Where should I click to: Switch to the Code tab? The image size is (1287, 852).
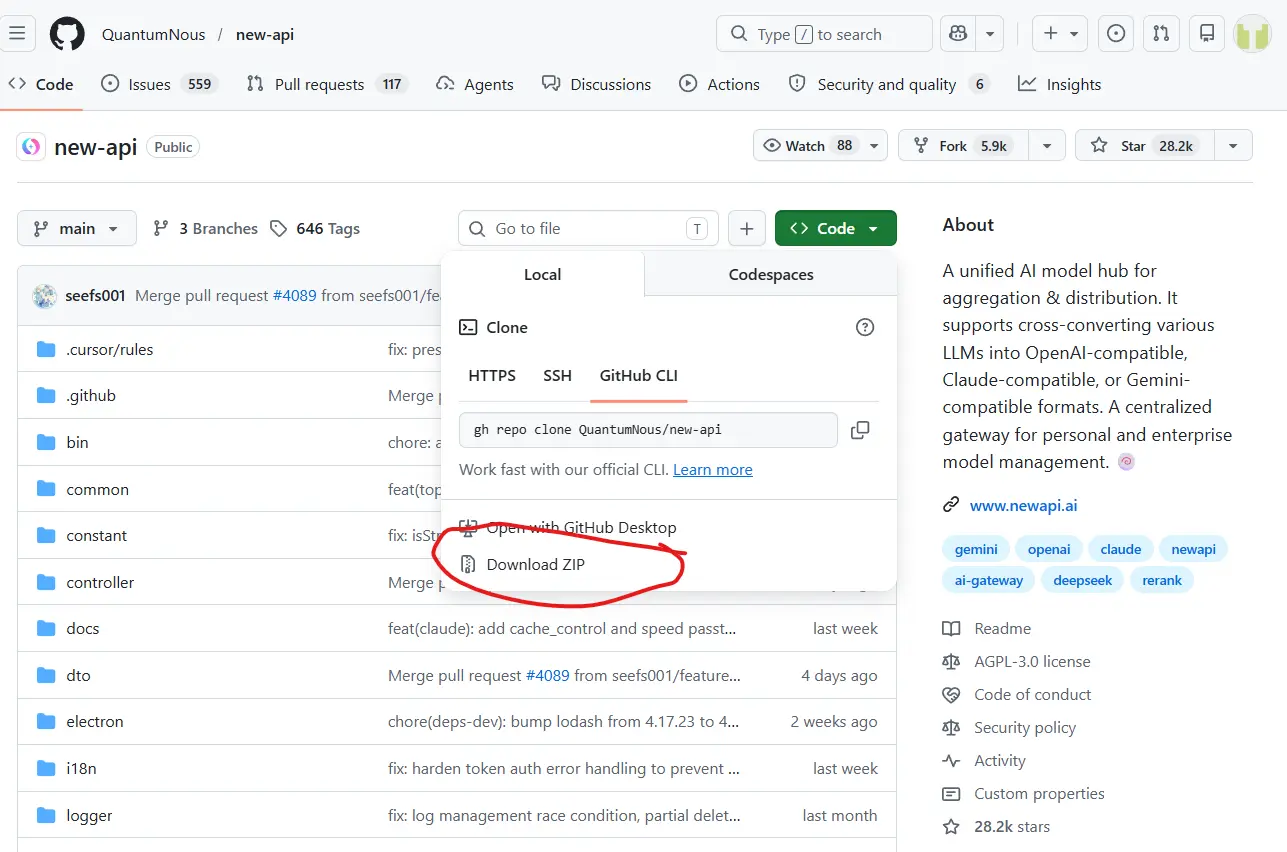click(x=40, y=84)
